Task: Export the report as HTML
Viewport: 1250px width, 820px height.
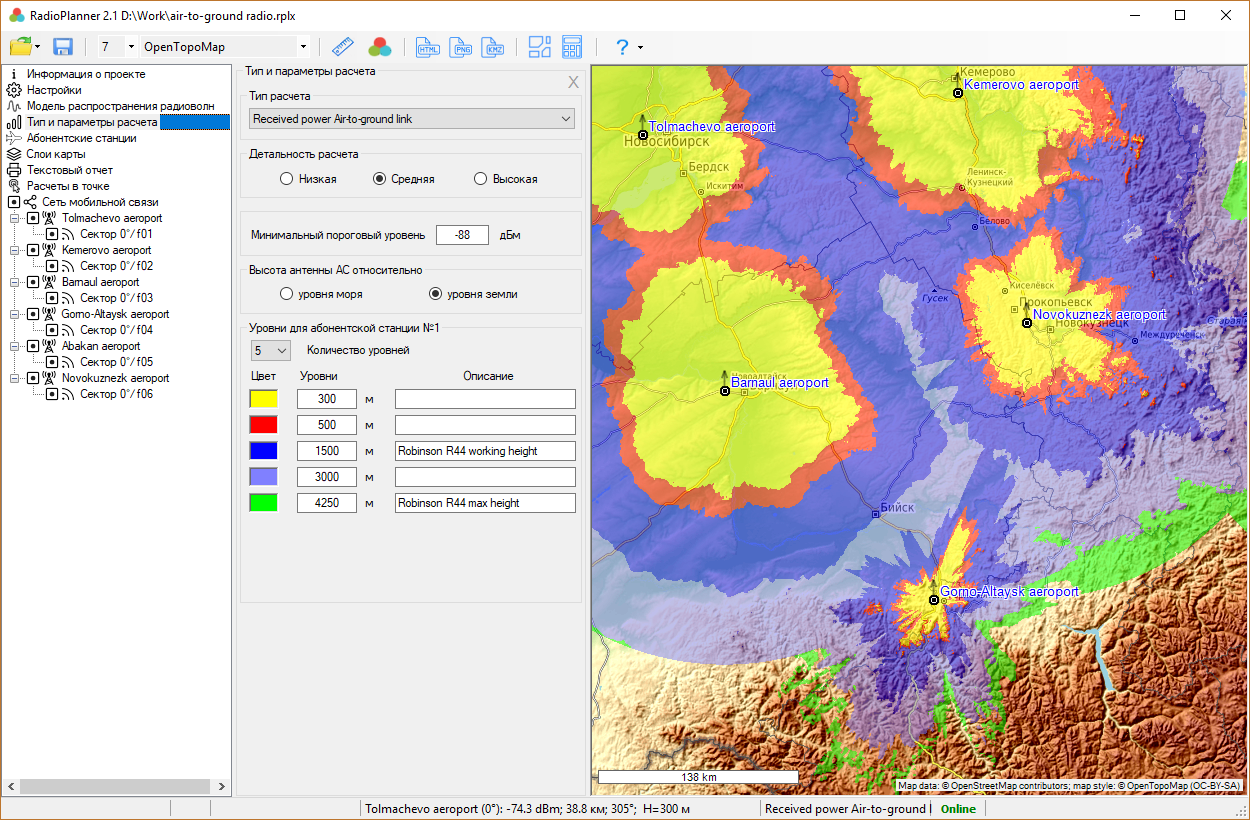Action: (428, 47)
